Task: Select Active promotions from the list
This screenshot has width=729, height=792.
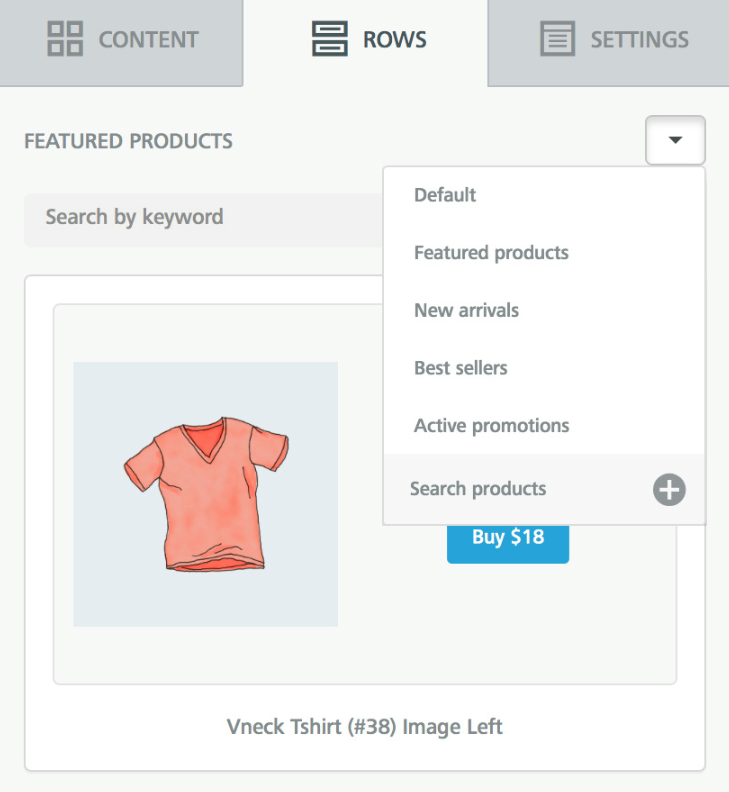Action: pyautogui.click(x=491, y=426)
